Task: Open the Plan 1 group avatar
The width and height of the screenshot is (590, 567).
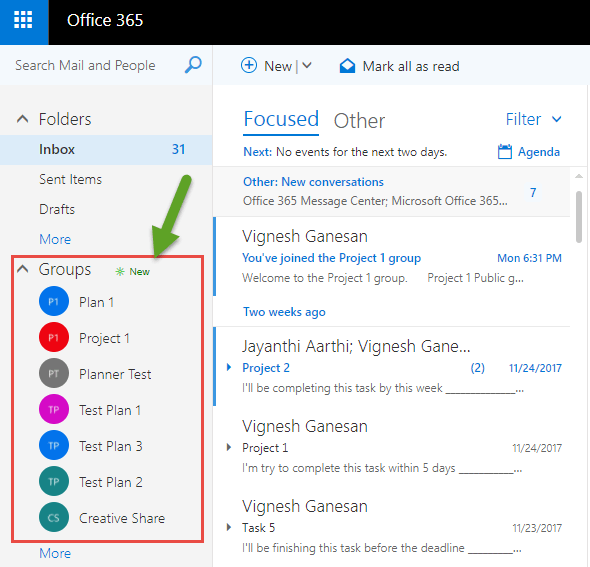Action: [x=54, y=301]
